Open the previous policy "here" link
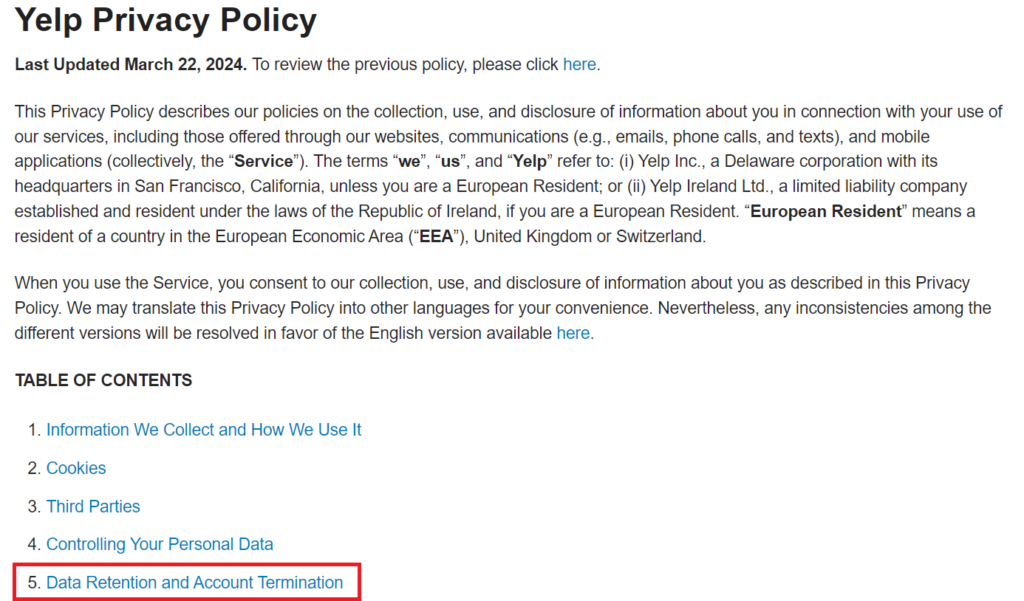The width and height of the screenshot is (1024, 601). (579, 65)
